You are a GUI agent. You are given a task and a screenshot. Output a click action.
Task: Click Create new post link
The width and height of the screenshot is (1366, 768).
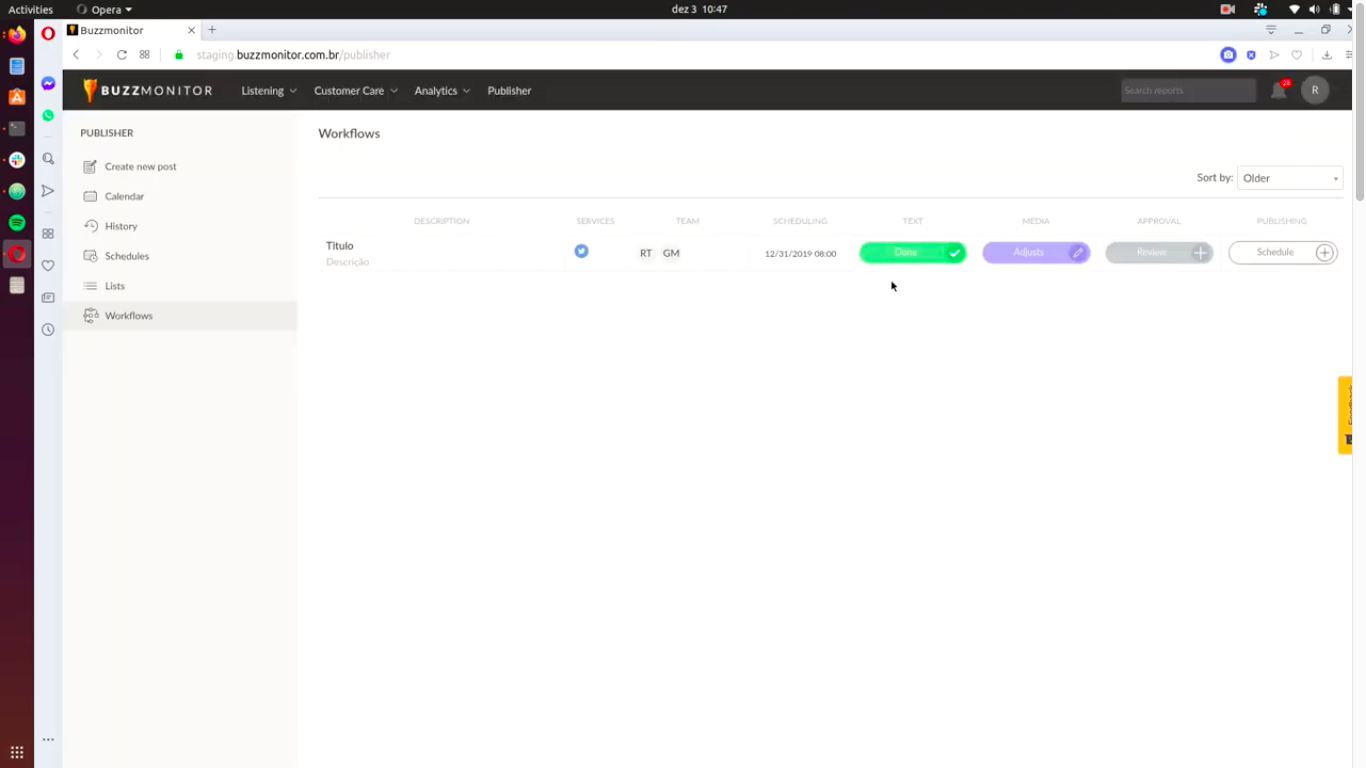coord(140,167)
